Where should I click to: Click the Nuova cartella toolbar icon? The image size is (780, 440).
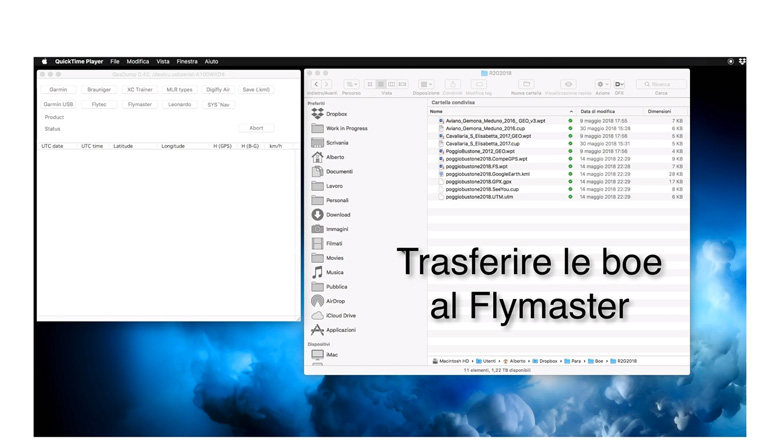(526, 85)
